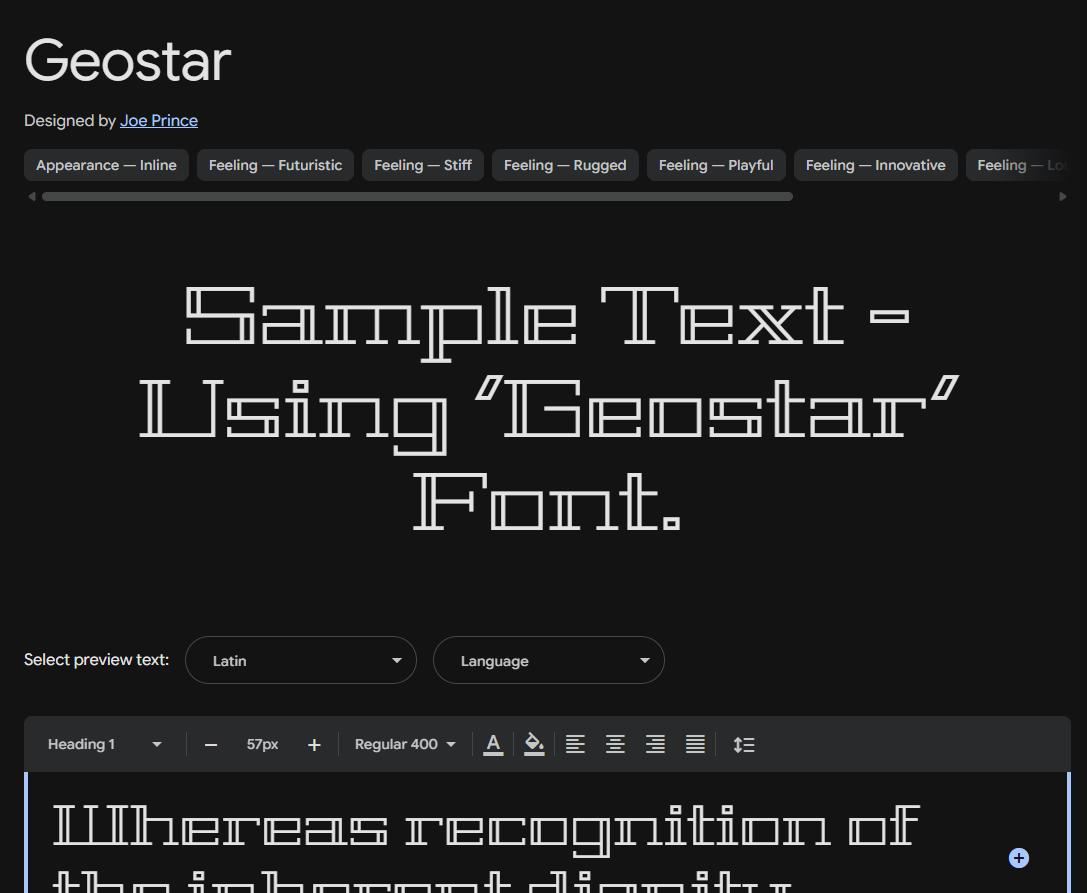
Task: Open the fill background color picker
Action: click(x=534, y=745)
